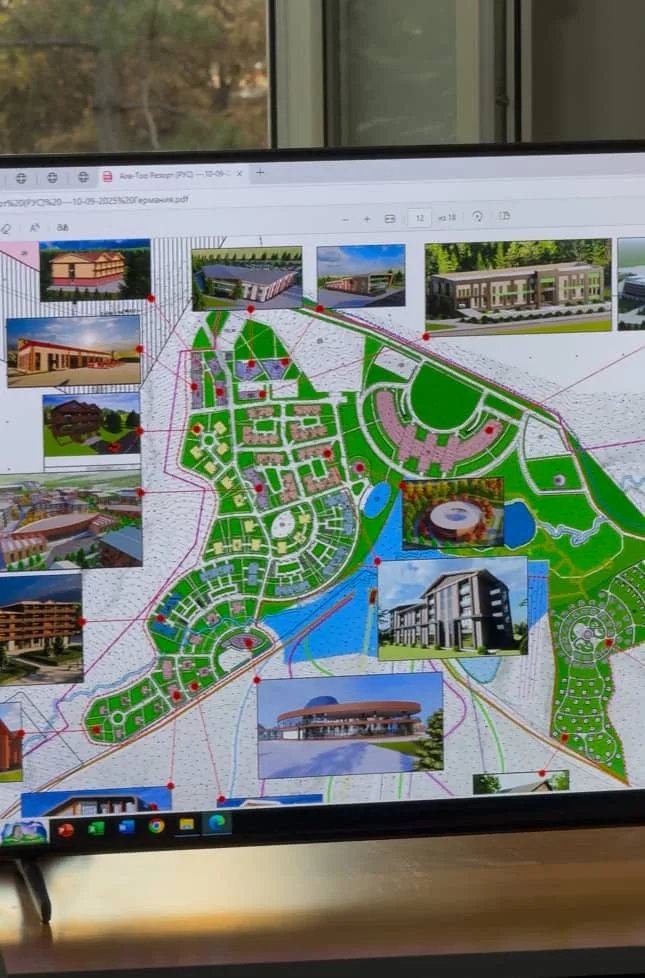Click the zoom in plus button
Screen dimensions: 645x978
367,218
